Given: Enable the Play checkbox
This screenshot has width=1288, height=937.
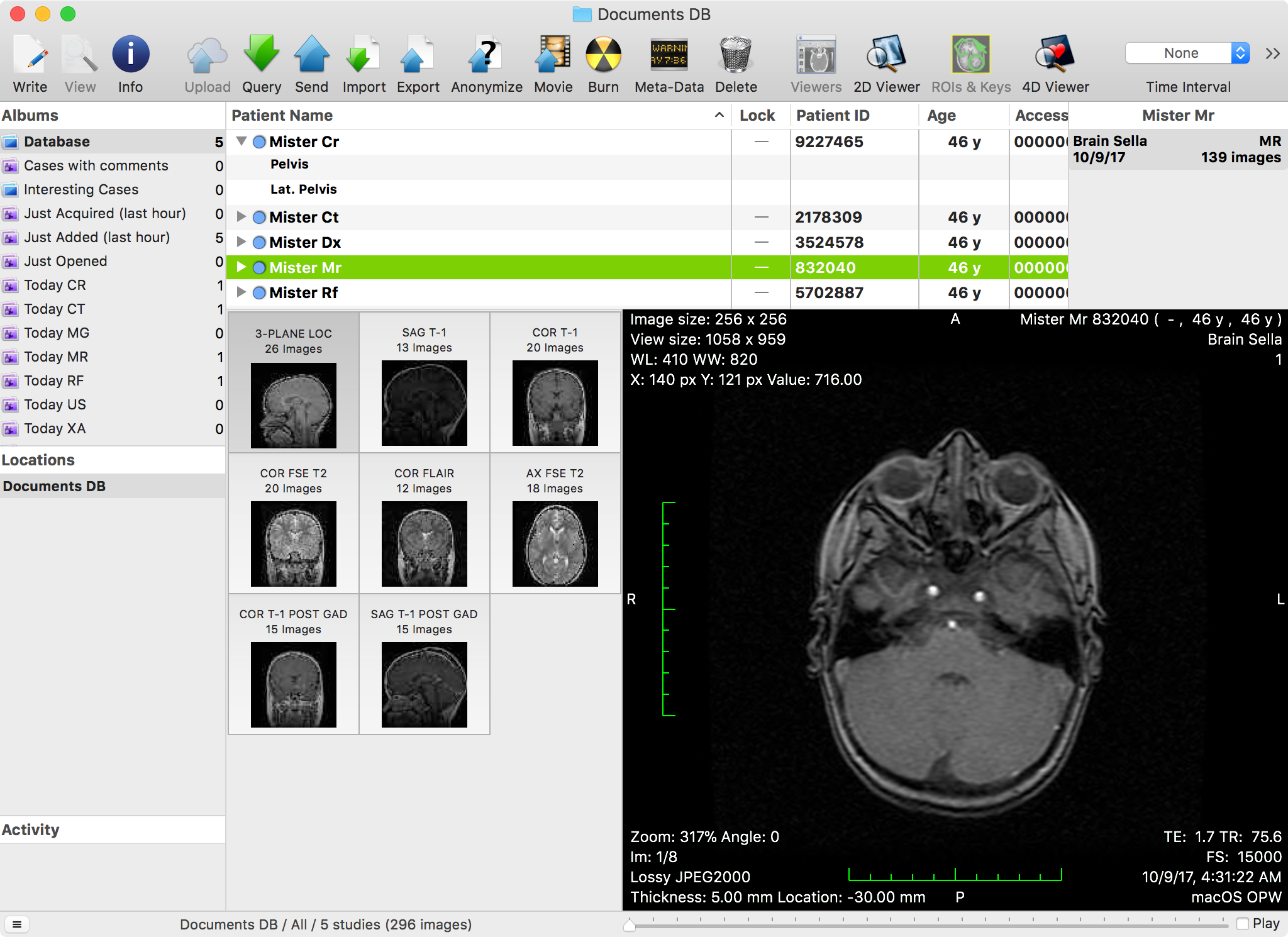Looking at the screenshot, I should [x=1243, y=924].
